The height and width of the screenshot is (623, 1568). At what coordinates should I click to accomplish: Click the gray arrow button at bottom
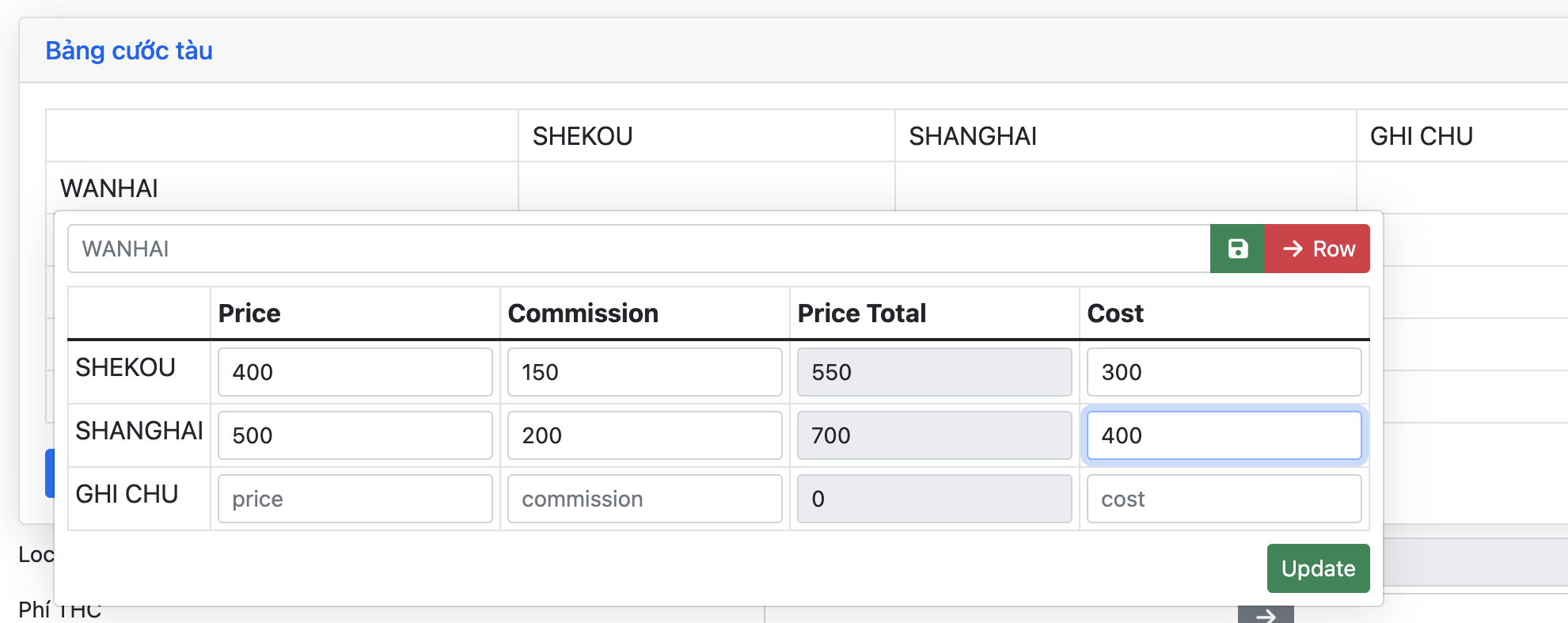1266,615
